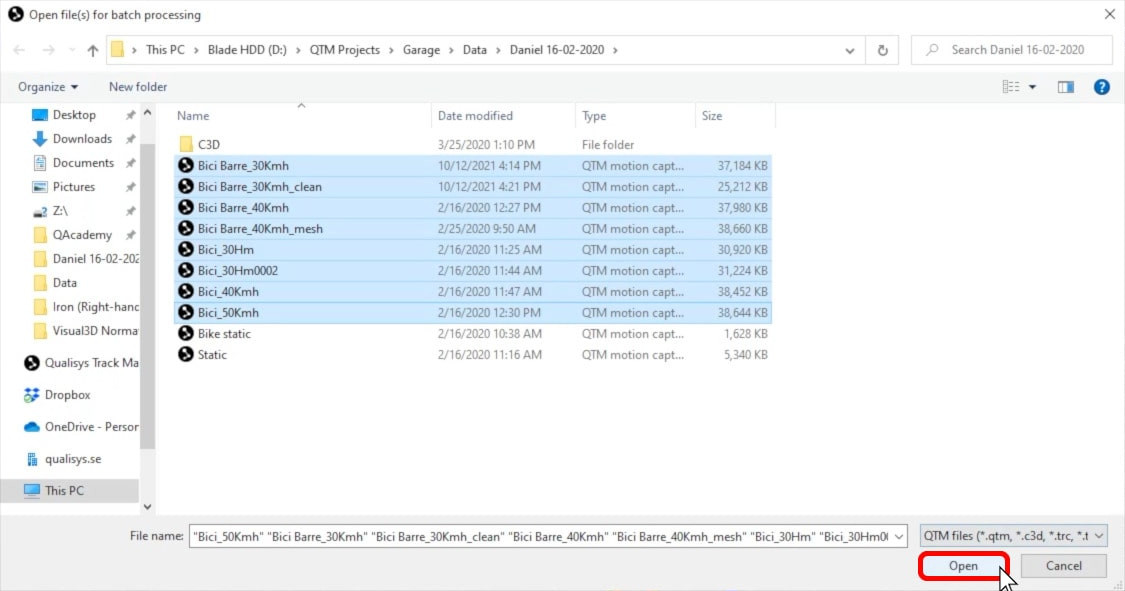This screenshot has width=1125, height=591.
Task: Expand the File name history dropdown
Action: click(898, 536)
